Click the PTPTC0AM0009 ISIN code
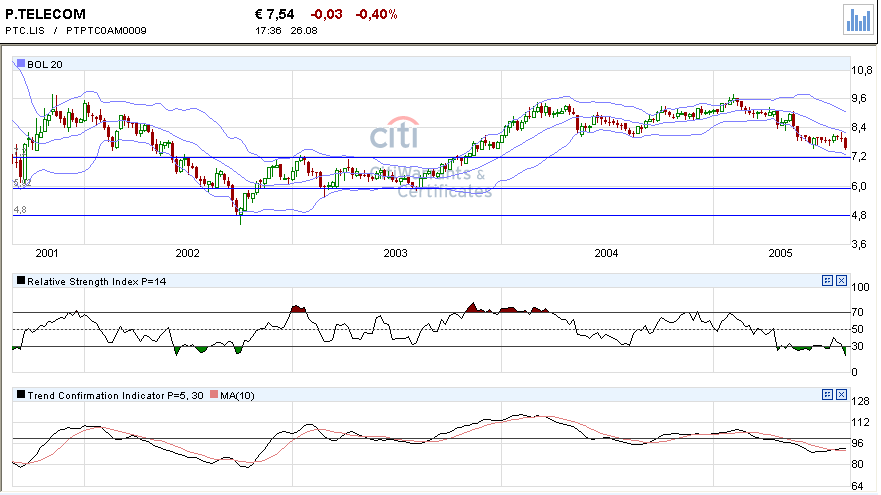 tap(106, 30)
